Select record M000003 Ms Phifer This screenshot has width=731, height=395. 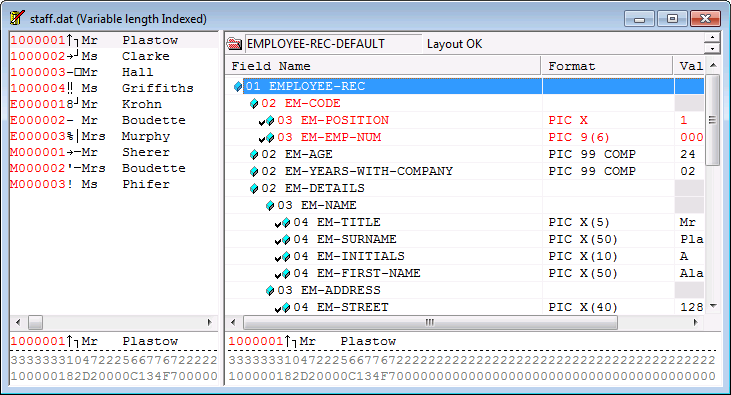114,184
